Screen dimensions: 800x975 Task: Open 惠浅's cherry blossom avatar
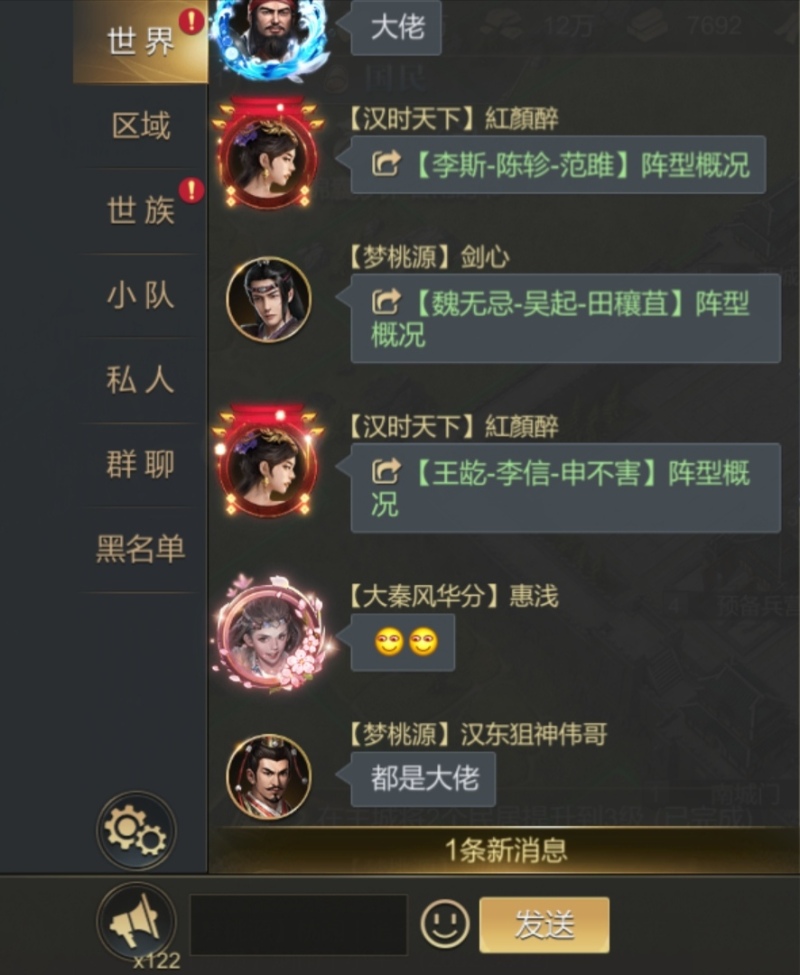[x=269, y=635]
